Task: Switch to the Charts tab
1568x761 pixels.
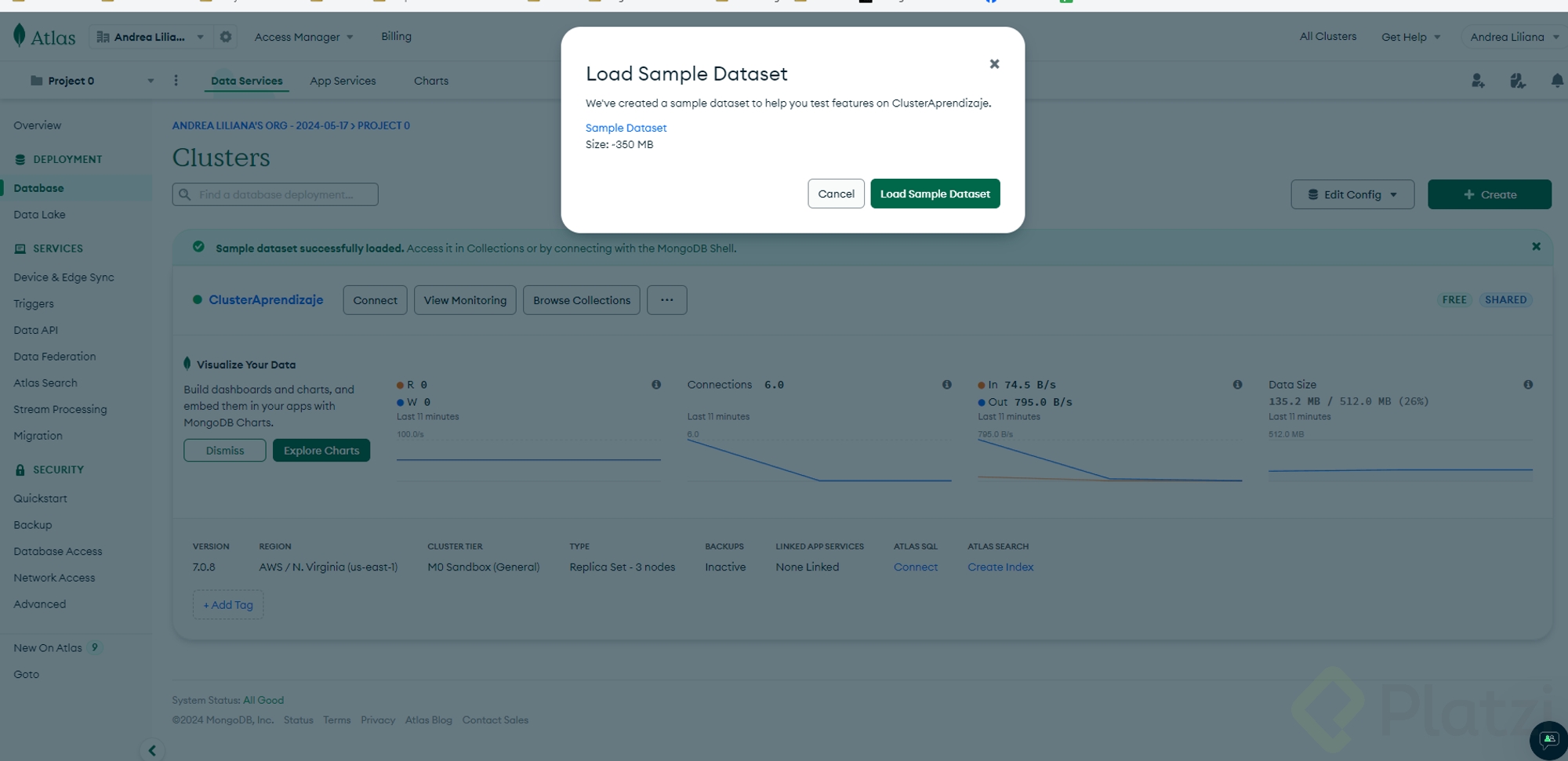Action: [431, 81]
